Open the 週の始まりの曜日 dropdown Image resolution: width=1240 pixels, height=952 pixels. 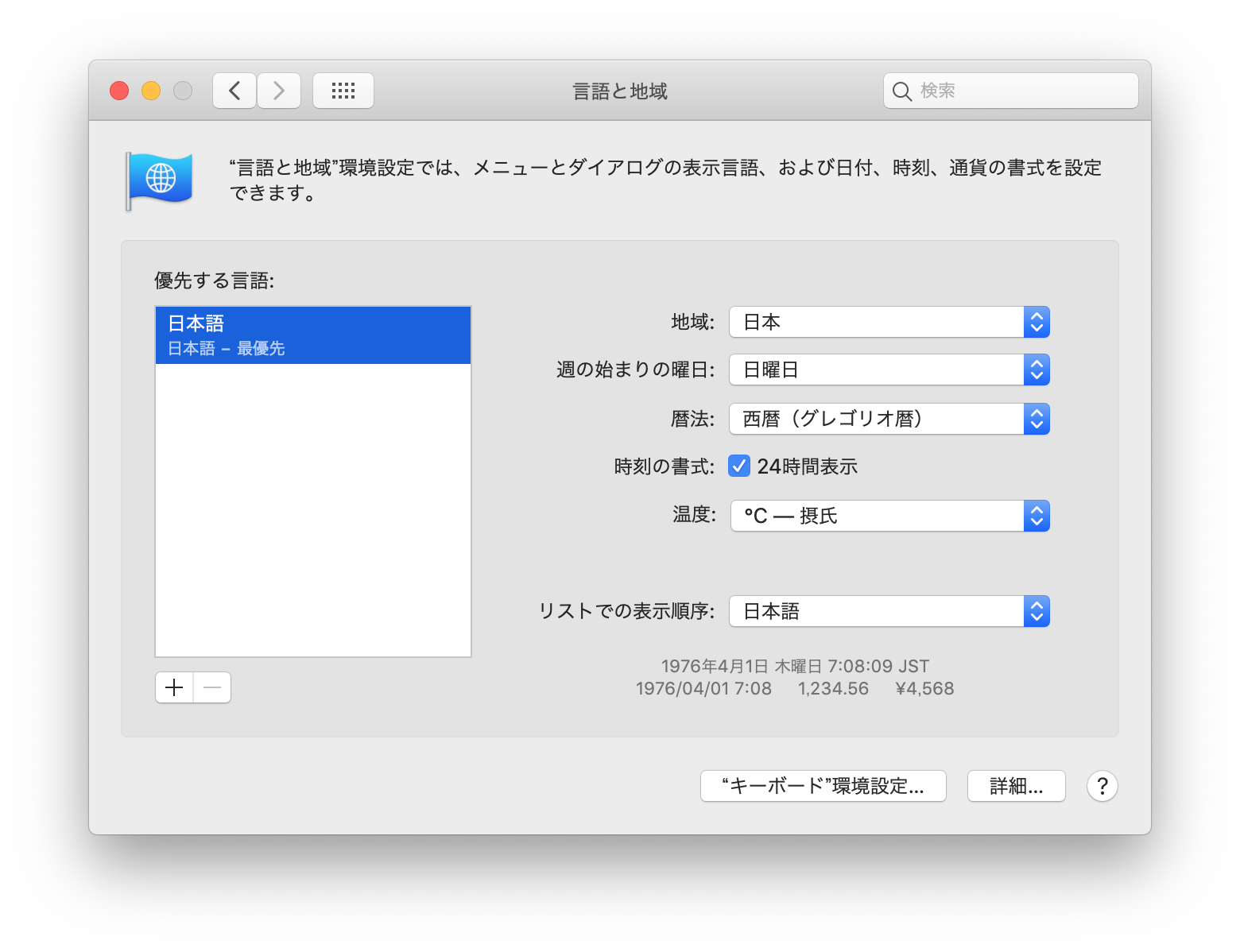(889, 370)
